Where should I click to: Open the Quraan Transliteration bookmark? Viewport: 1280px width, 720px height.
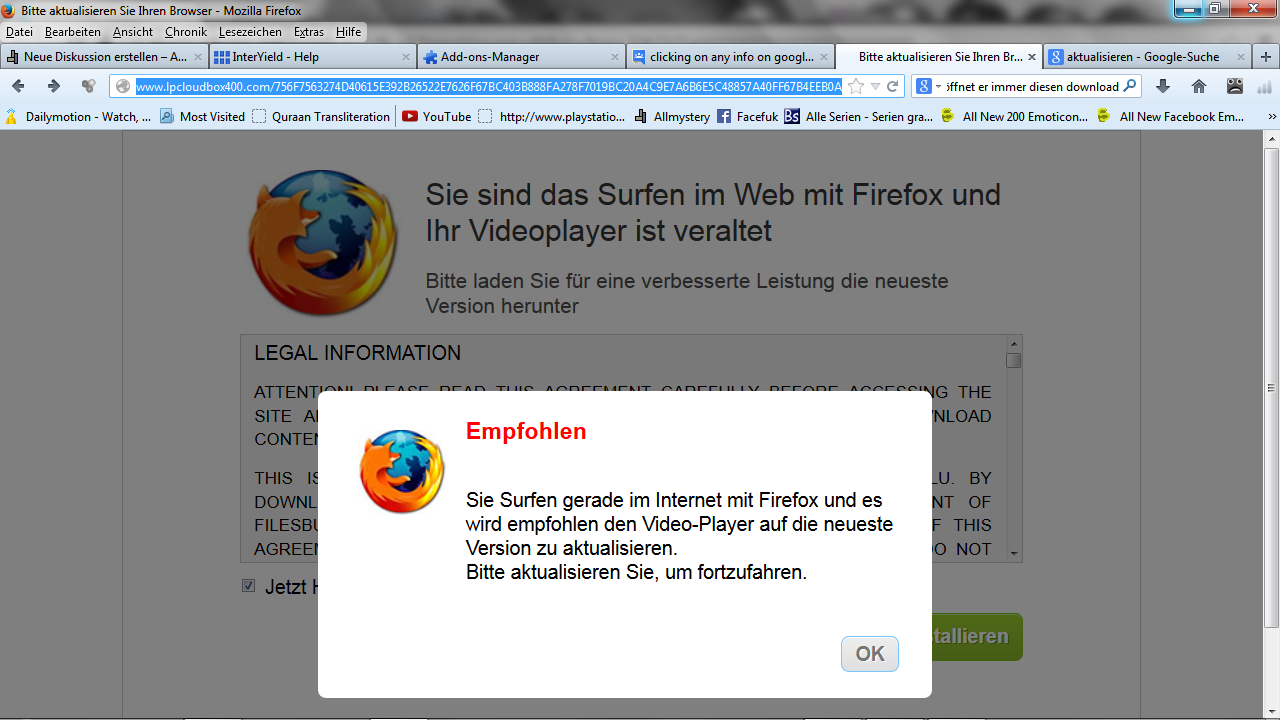pos(320,116)
